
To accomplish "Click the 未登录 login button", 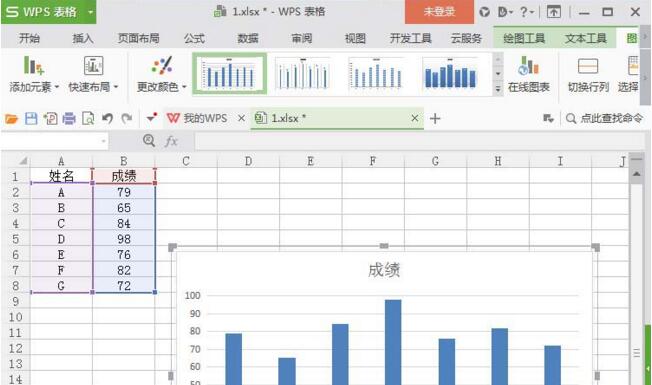I will click(439, 12).
